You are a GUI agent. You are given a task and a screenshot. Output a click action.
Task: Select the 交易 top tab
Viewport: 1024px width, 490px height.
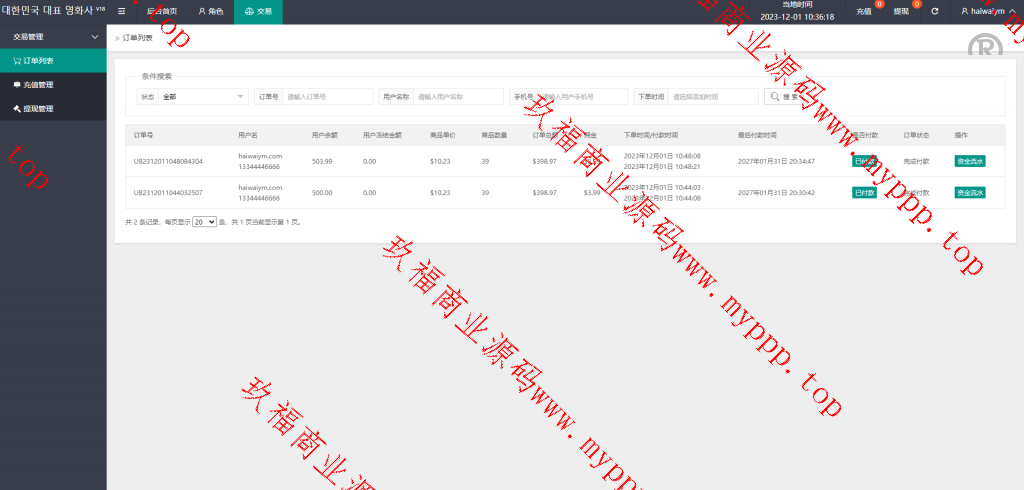click(x=258, y=12)
